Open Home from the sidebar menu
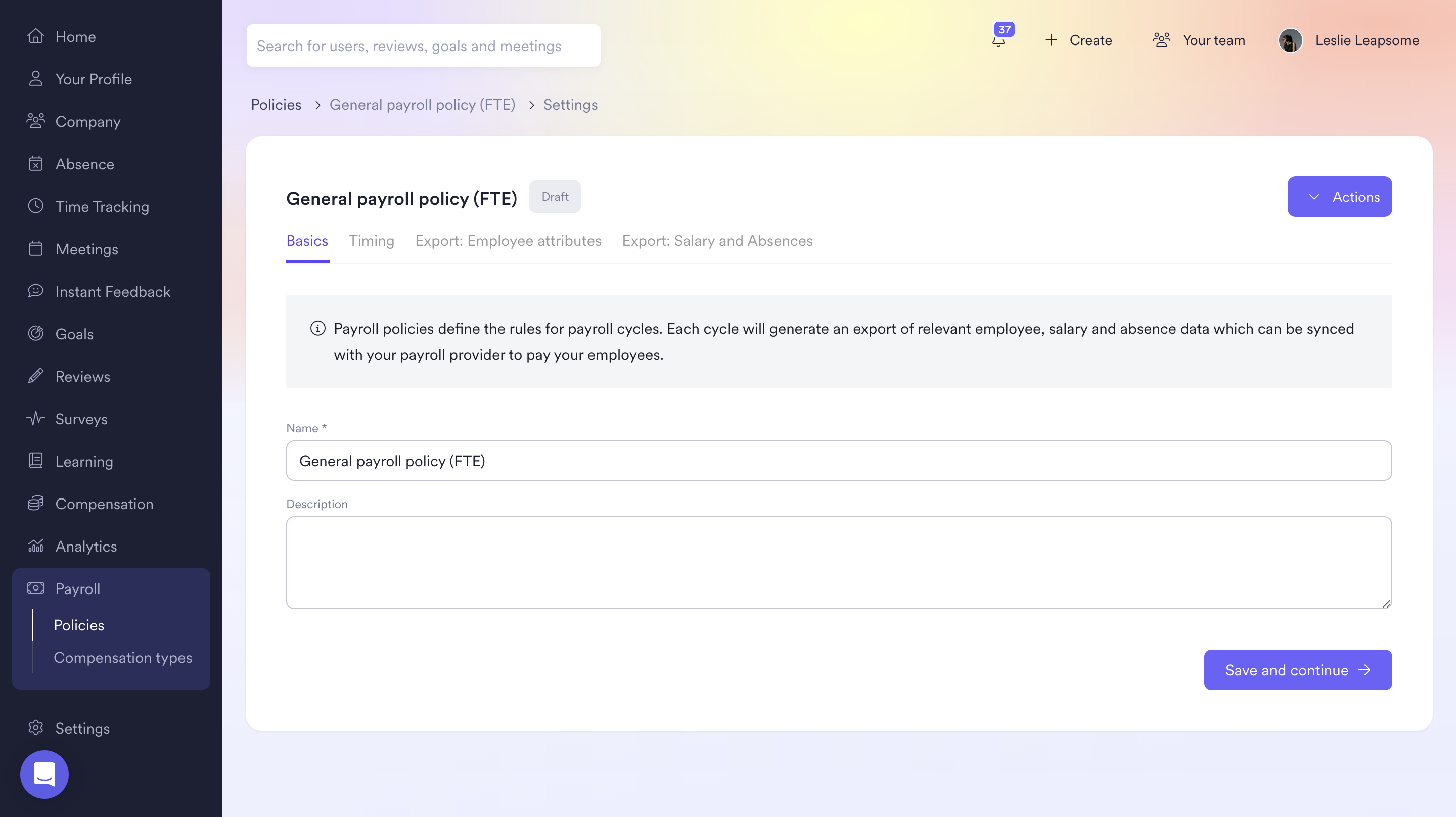Screen dimensions: 1456x817 pos(76,37)
